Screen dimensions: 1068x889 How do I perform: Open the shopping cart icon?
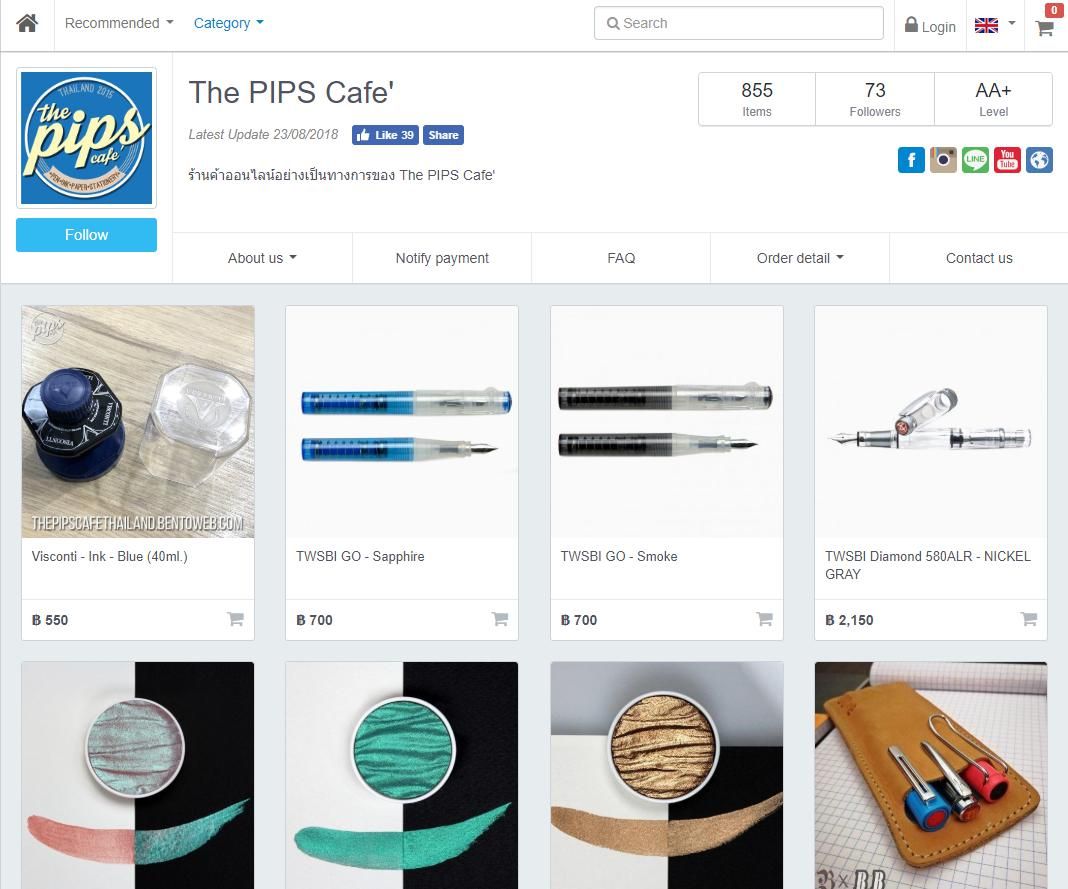[x=1044, y=28]
